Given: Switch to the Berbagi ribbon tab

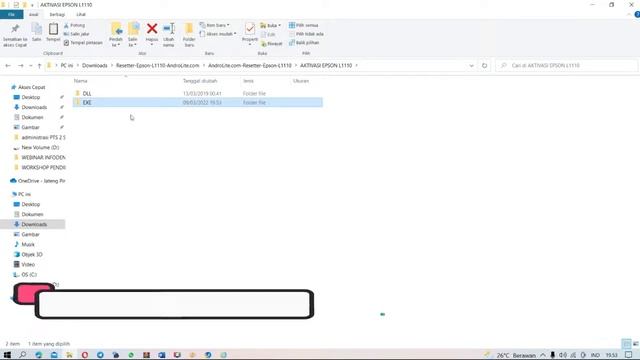Looking at the screenshot, I should tap(57, 14).
